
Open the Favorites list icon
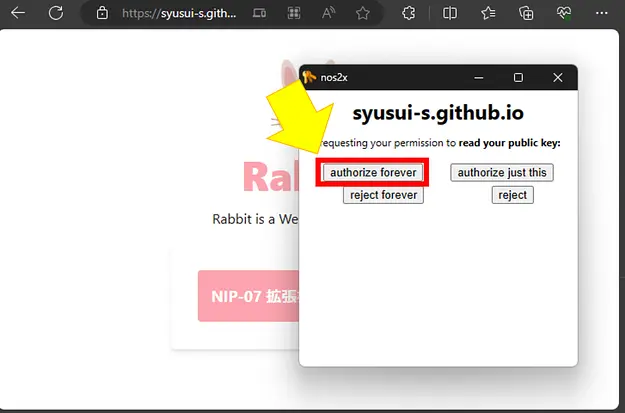488,13
